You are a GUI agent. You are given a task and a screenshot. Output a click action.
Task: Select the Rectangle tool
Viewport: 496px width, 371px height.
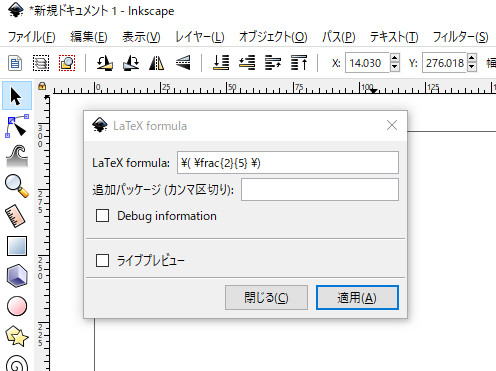[17, 246]
